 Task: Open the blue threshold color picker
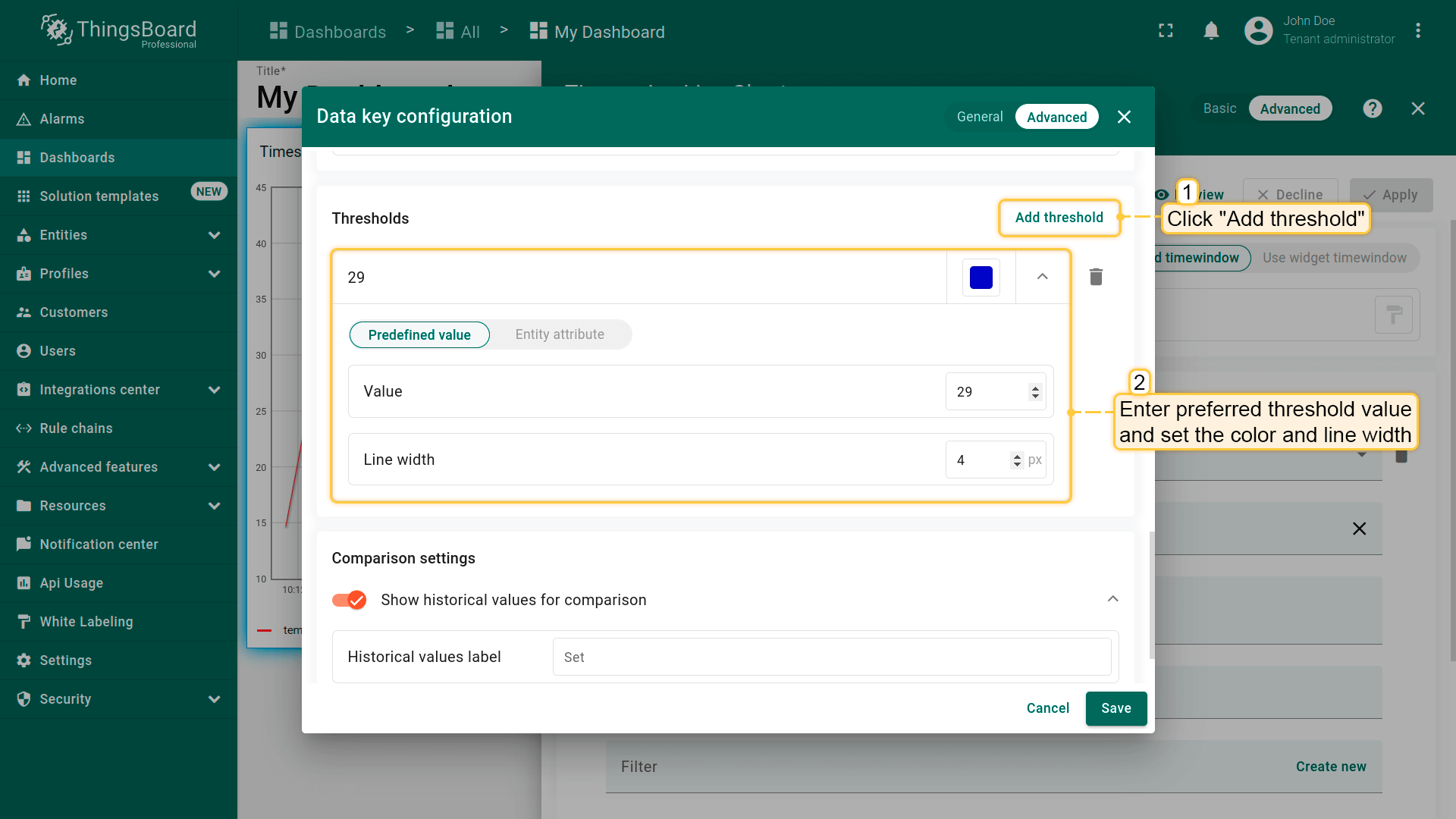pyautogui.click(x=981, y=278)
